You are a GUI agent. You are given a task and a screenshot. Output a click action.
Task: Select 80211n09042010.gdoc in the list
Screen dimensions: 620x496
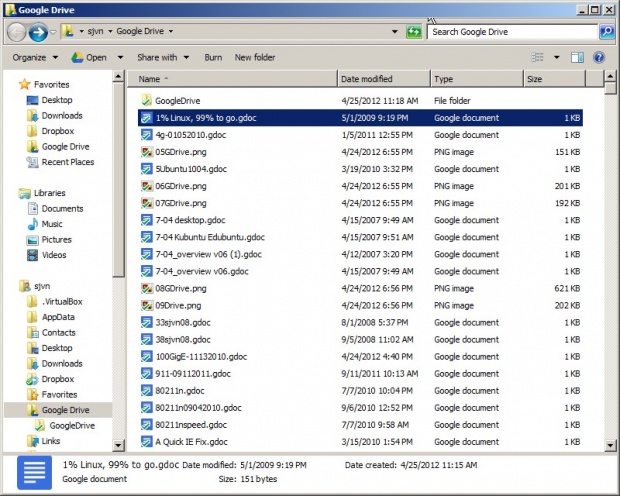198,408
